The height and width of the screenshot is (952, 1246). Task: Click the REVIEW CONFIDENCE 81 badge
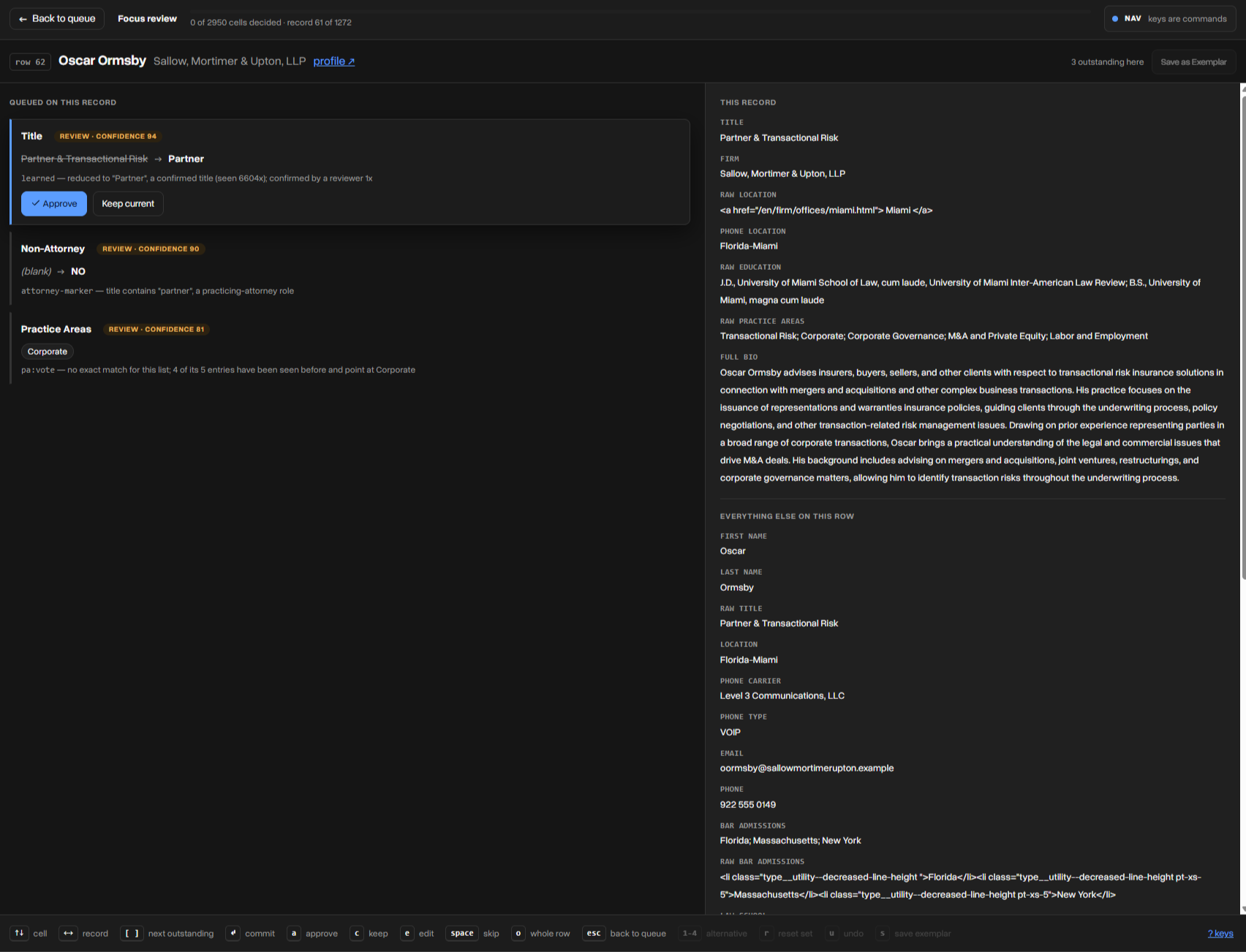tap(156, 330)
